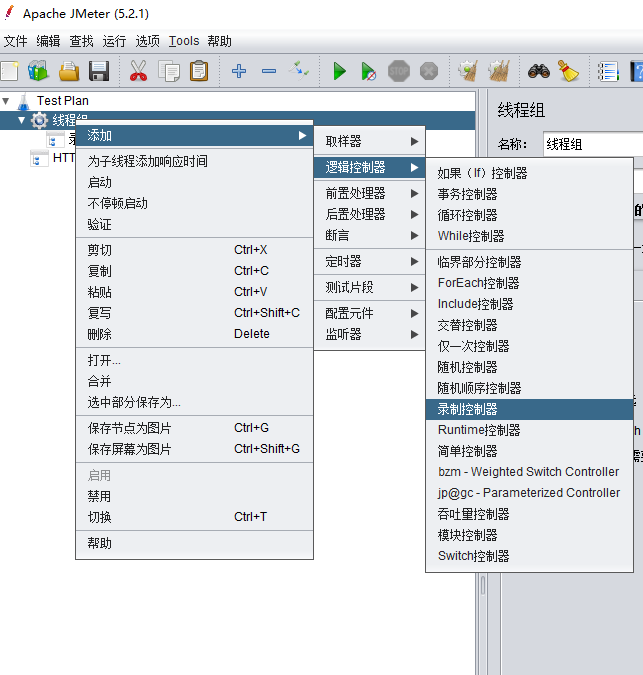The height and width of the screenshot is (675, 643).
Task: Click the Shutdown round X icon
Action: [x=429, y=71]
